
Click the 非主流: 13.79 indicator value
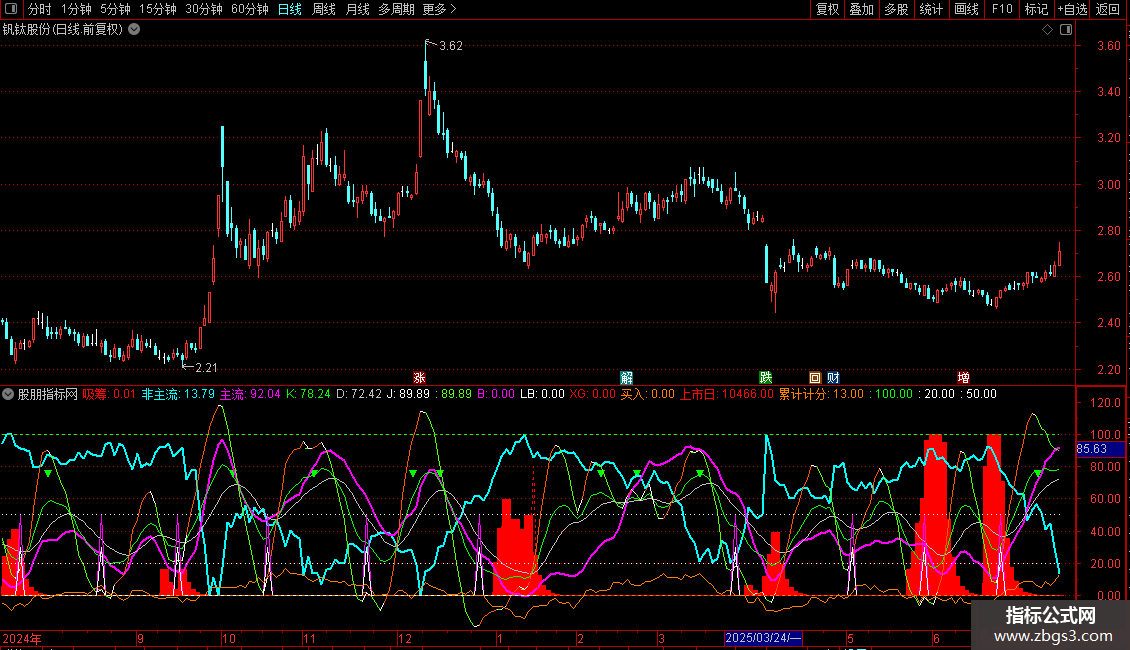[178, 394]
